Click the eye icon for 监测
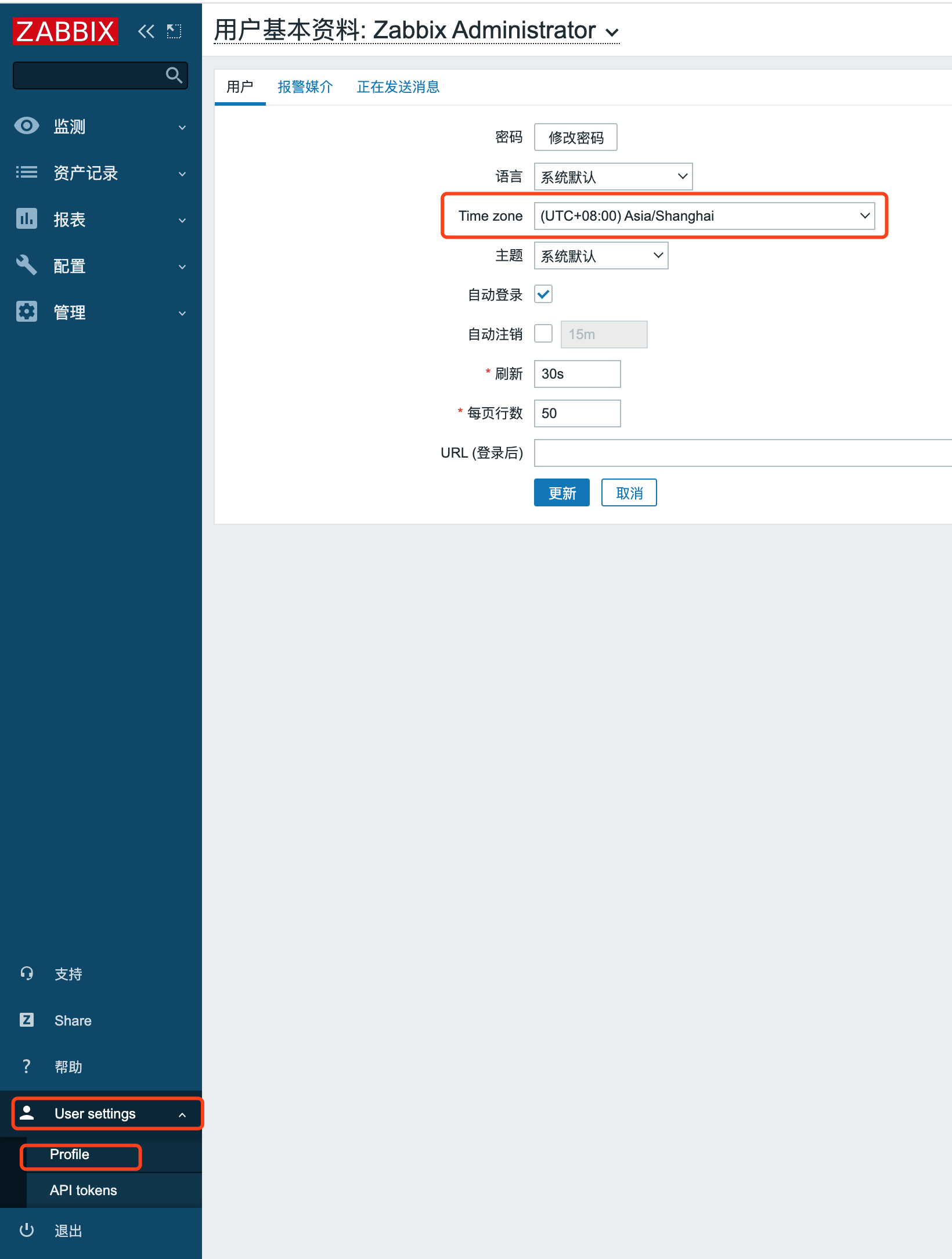 click(x=27, y=126)
